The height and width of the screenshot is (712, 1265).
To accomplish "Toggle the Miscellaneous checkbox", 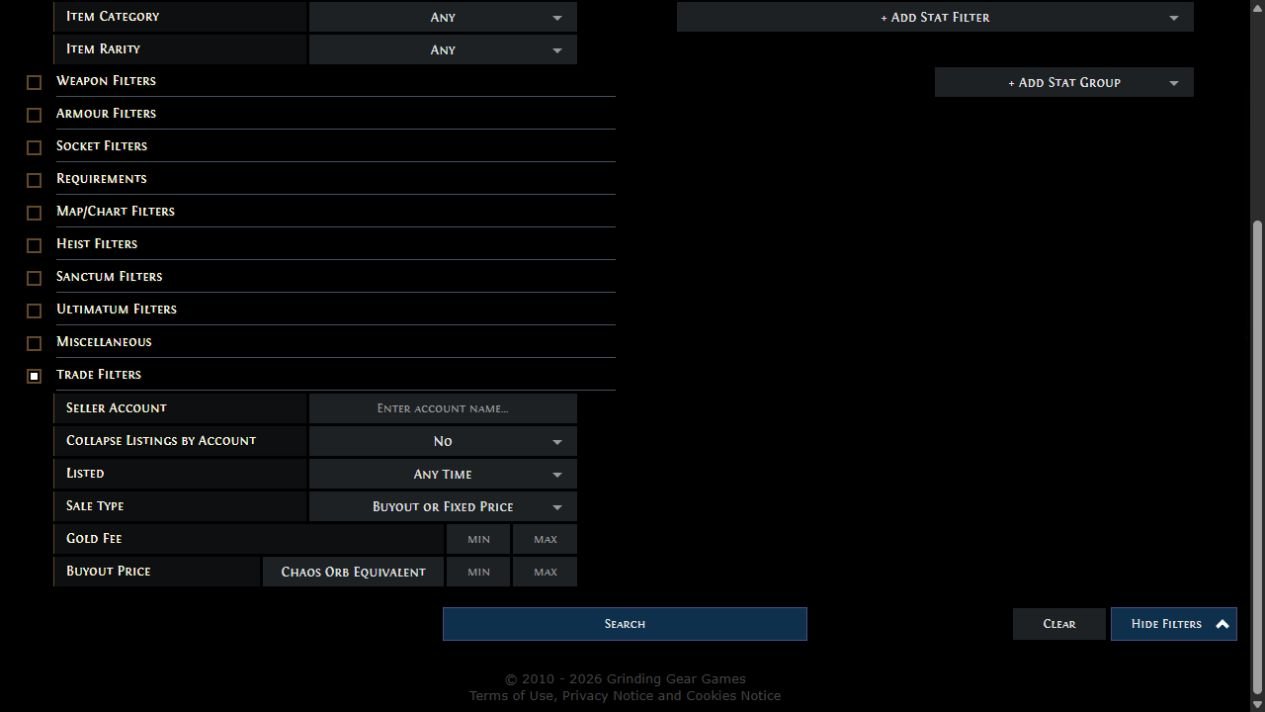I will click(34, 343).
